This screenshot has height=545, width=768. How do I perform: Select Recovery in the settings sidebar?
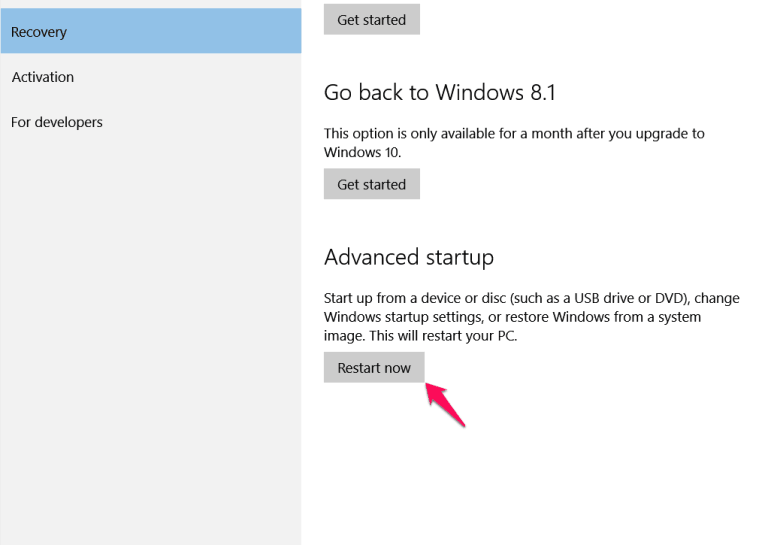[151, 31]
